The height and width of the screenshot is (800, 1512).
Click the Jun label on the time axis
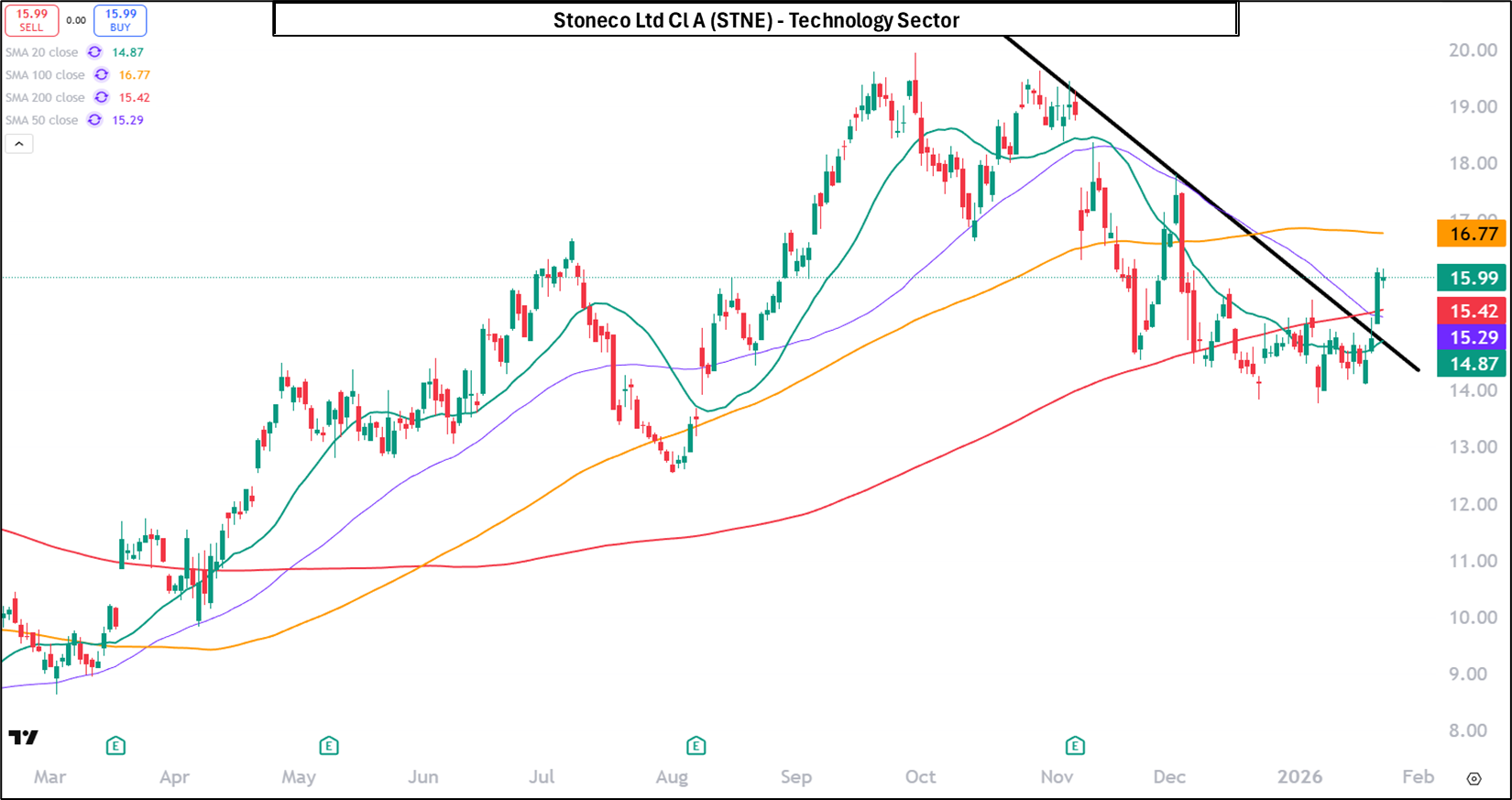(423, 777)
